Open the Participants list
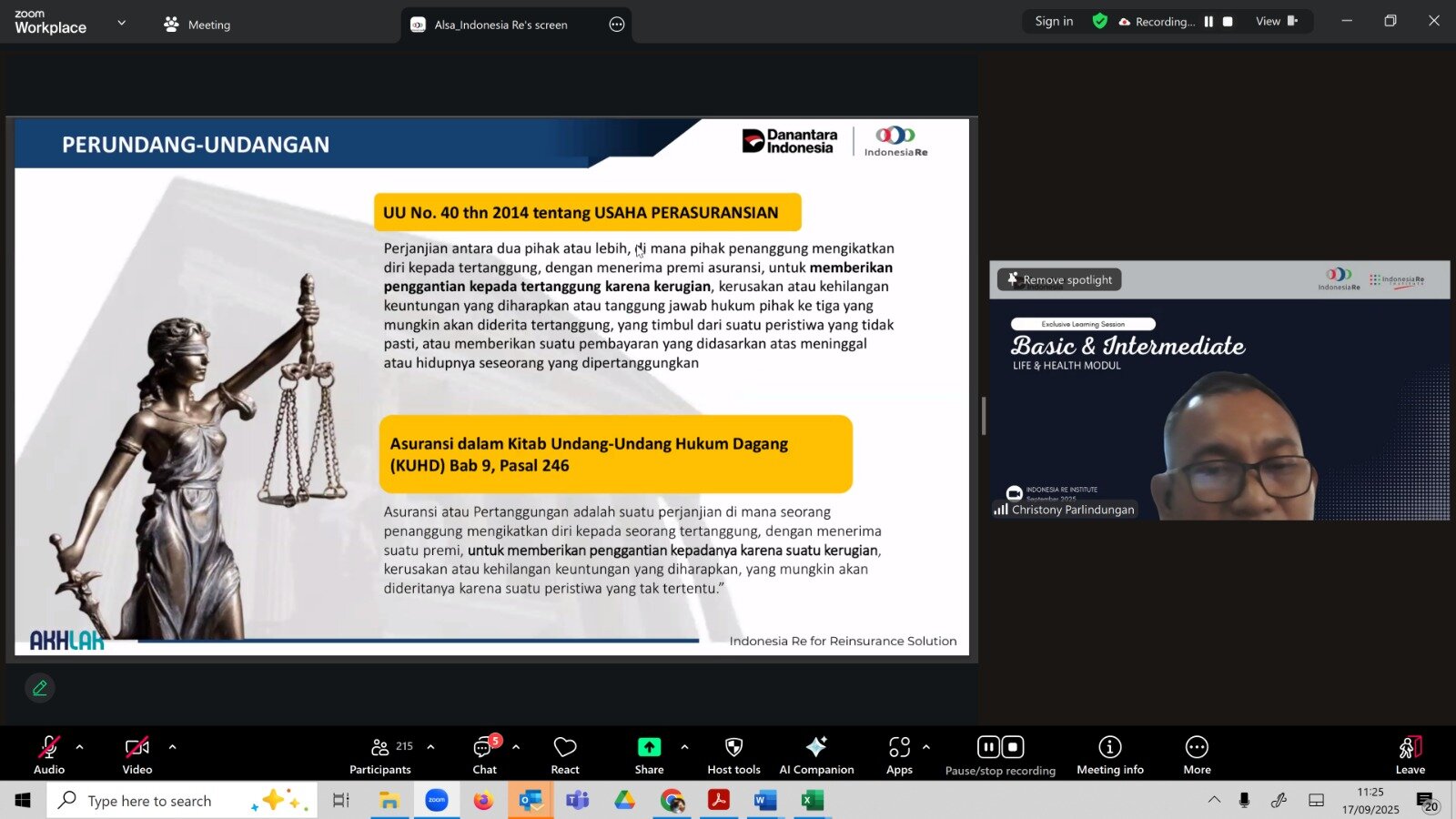The width and height of the screenshot is (1456, 819). coord(380,754)
